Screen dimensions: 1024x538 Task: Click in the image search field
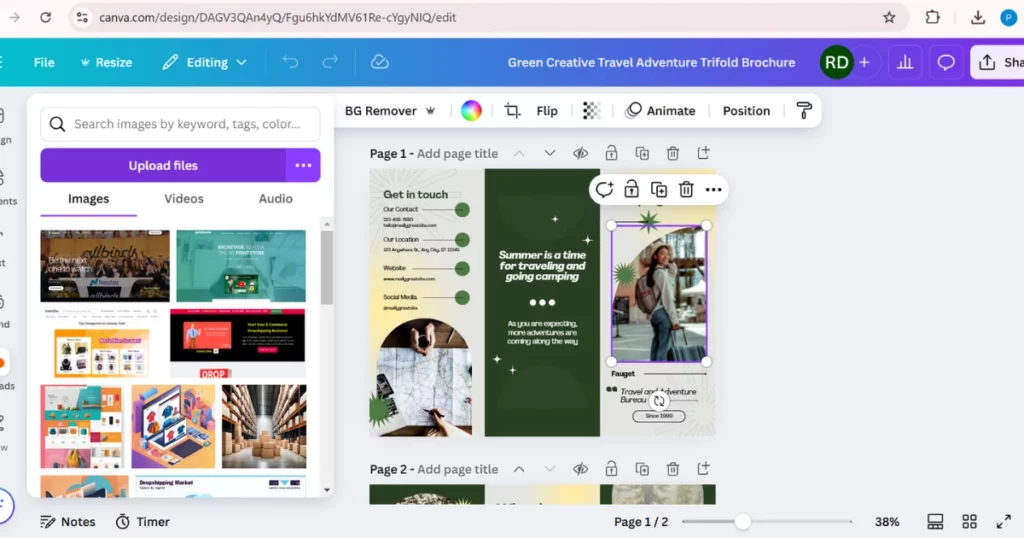(180, 124)
